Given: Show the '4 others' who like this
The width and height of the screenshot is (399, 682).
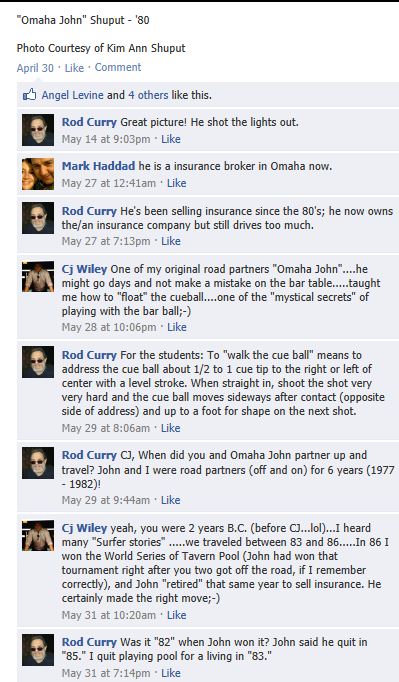Looking at the screenshot, I should pyautogui.click(x=148, y=95).
